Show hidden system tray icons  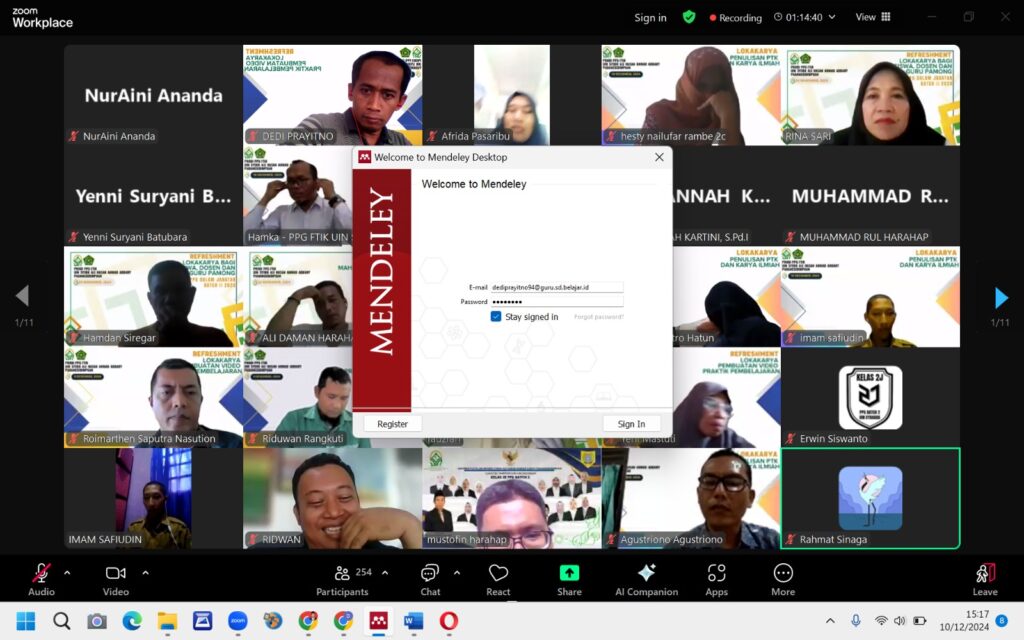pos(830,620)
